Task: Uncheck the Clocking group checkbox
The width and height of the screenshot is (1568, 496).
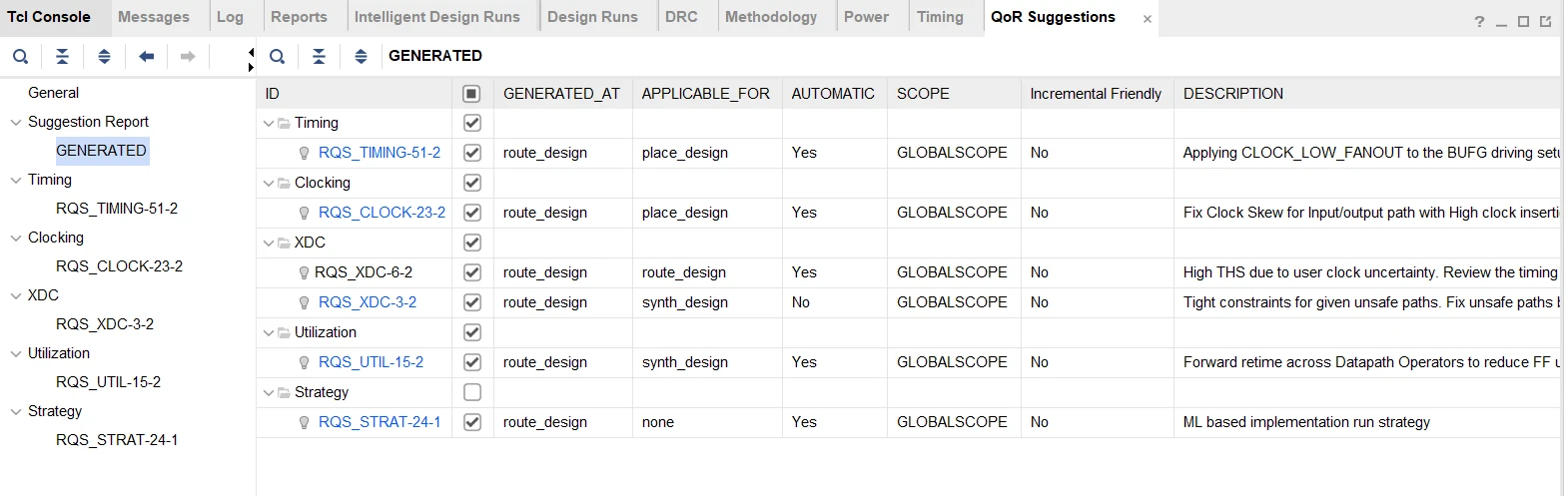Action: 472,183
